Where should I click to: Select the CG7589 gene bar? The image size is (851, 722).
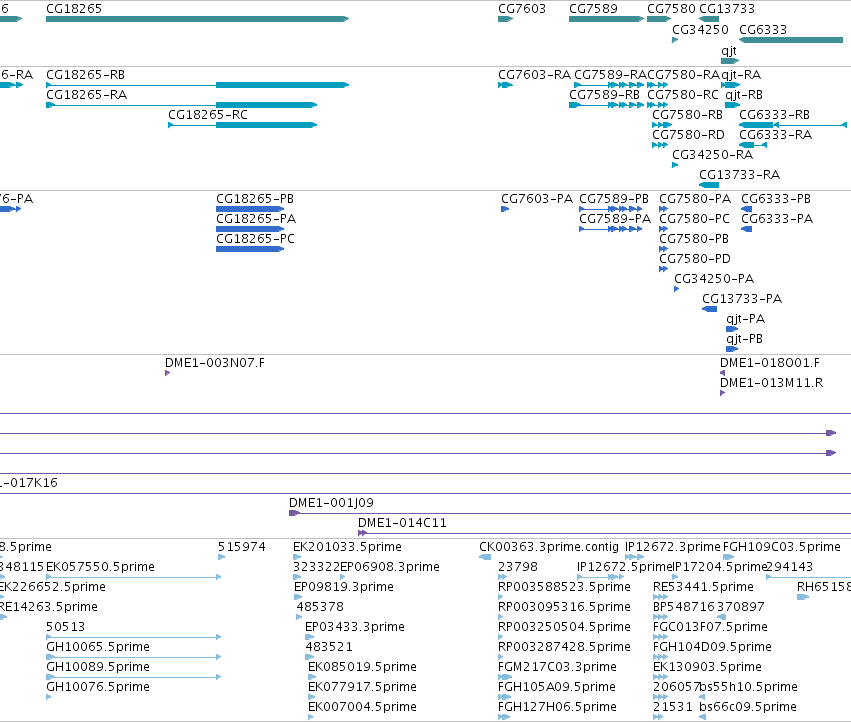(x=606, y=19)
